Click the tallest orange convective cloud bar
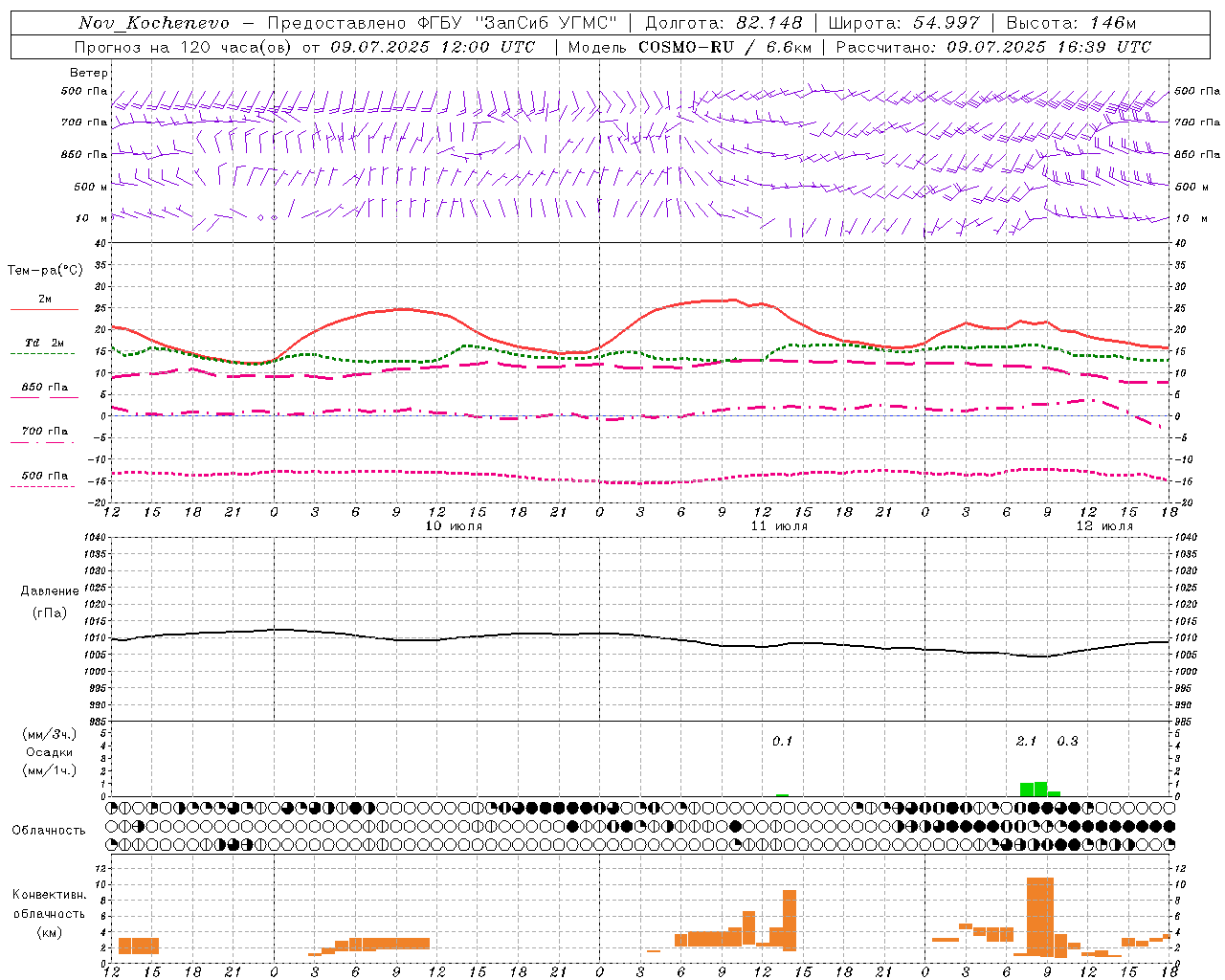This screenshot has width=1225, height=980. coord(1040,916)
